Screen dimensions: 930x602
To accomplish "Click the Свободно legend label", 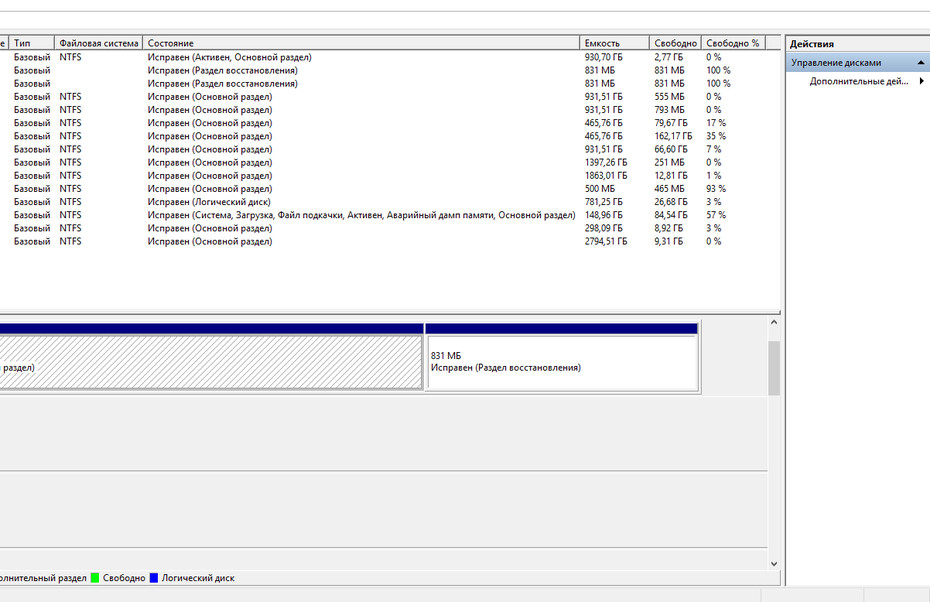I will pos(124,578).
